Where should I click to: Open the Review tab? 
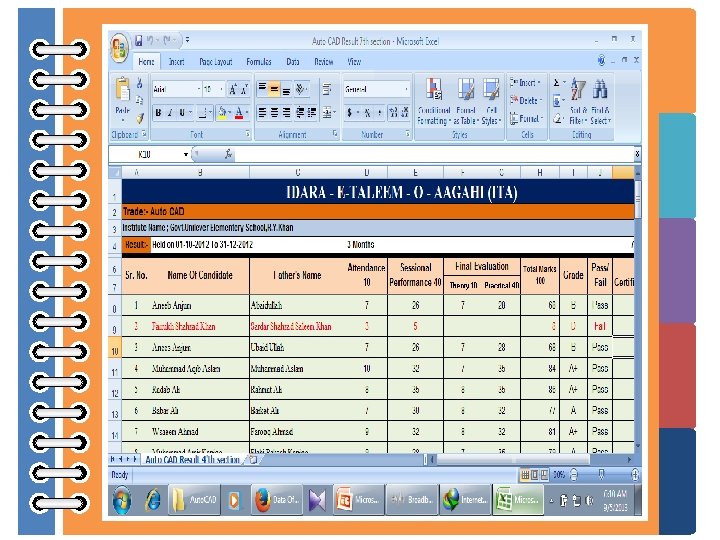coord(324,62)
